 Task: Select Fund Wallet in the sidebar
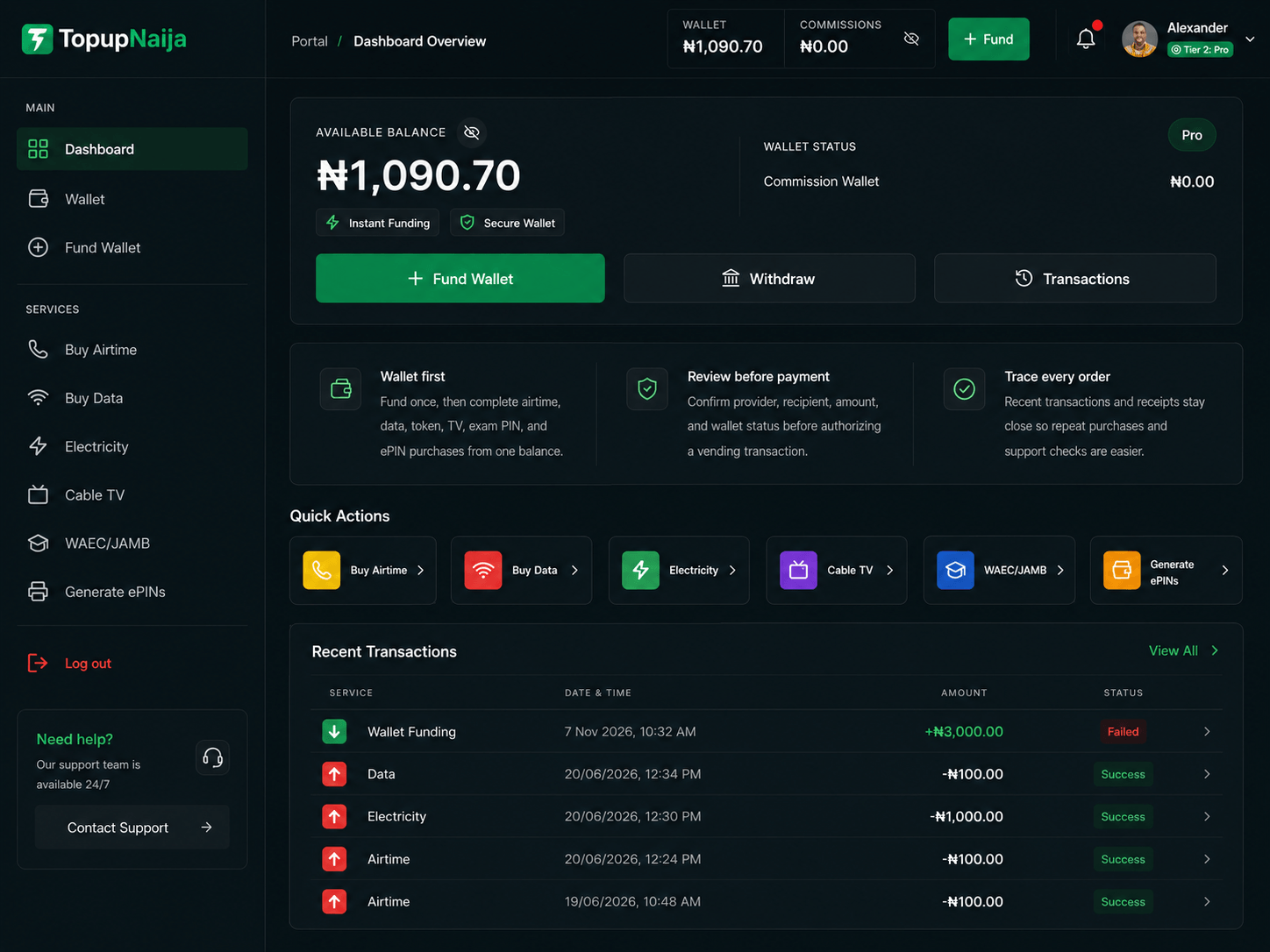tap(132, 247)
